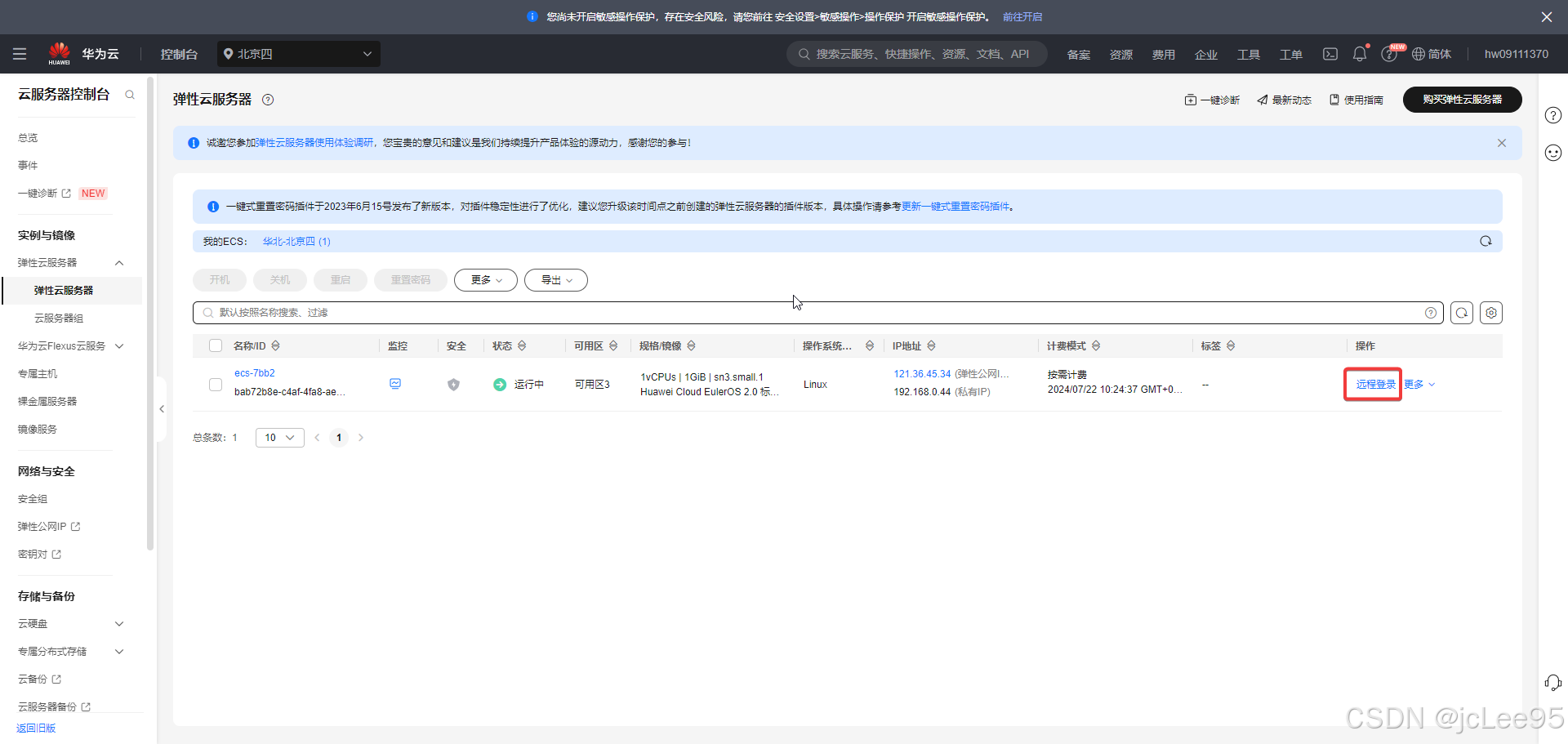Image resolution: width=1568 pixels, height=744 pixels.
Task: Open customer service headset icon
Action: coord(1553,683)
